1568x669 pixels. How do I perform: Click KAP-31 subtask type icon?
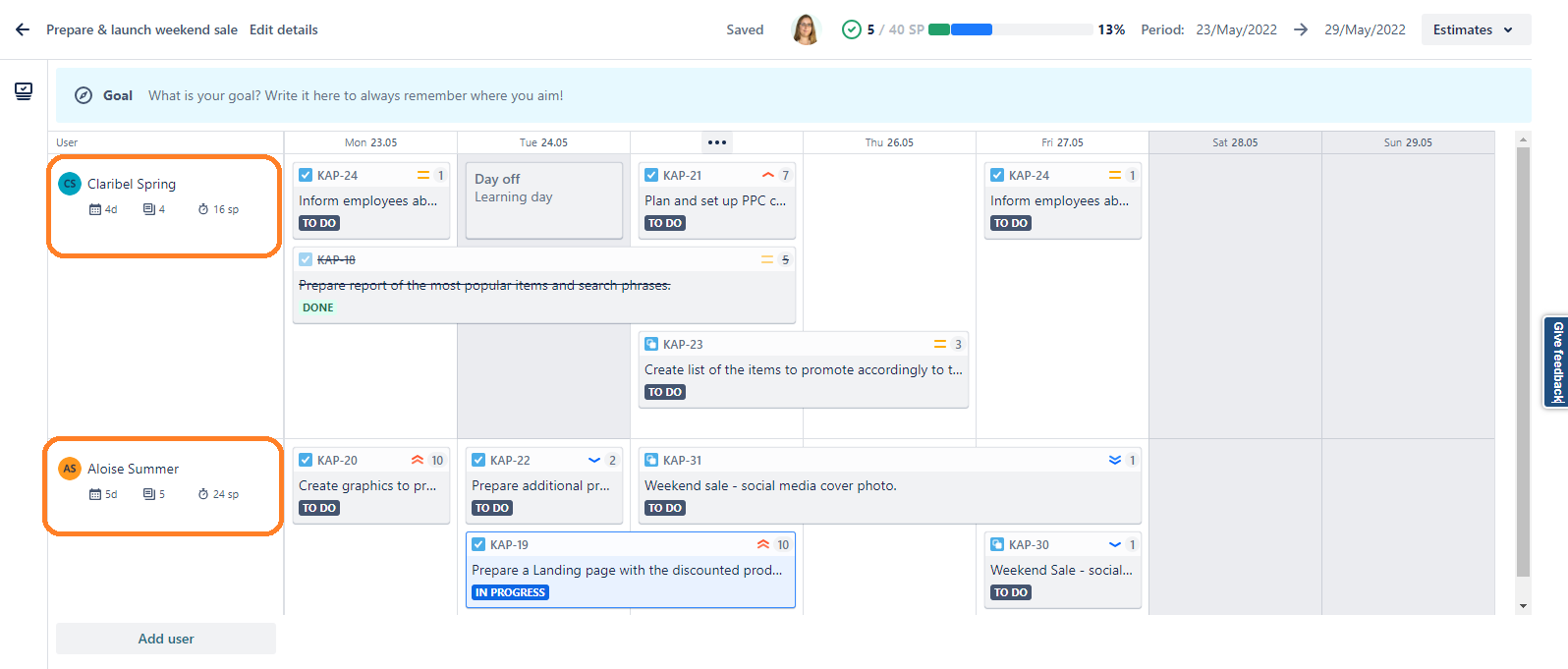tap(651, 460)
